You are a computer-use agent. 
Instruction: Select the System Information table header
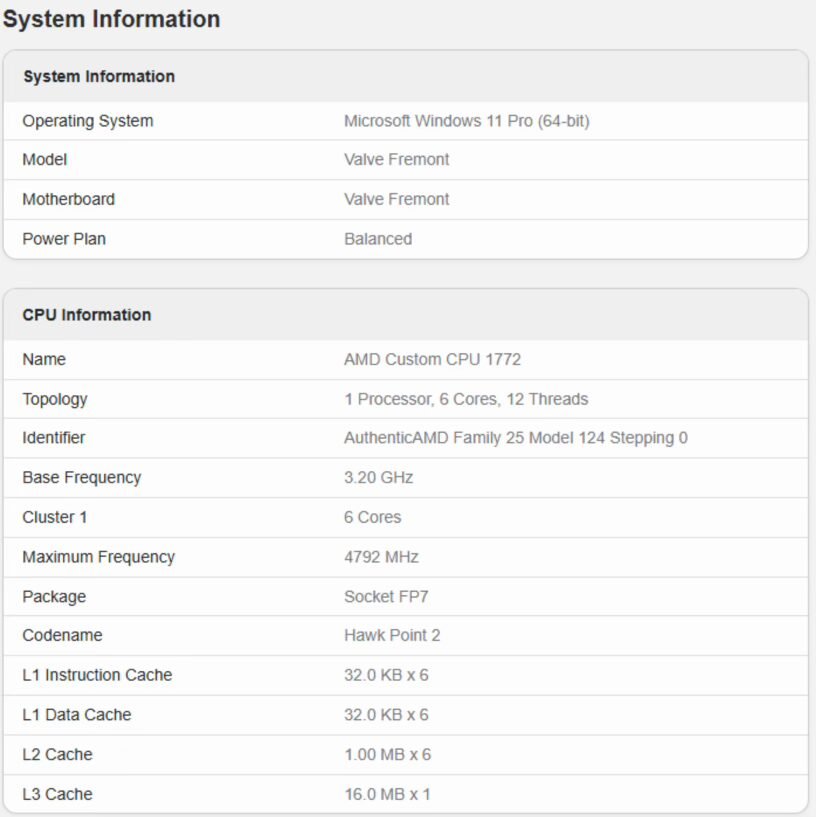coord(99,77)
